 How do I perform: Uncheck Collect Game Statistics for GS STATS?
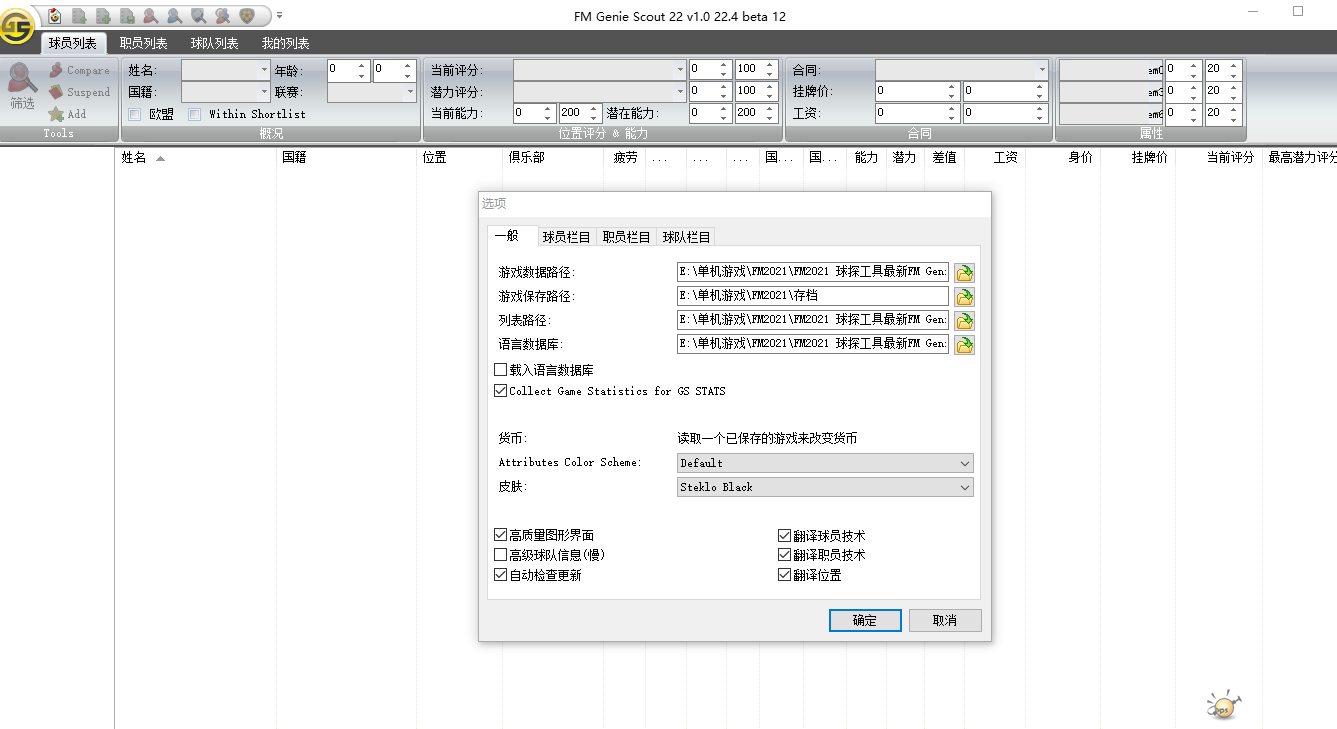tap(501, 391)
